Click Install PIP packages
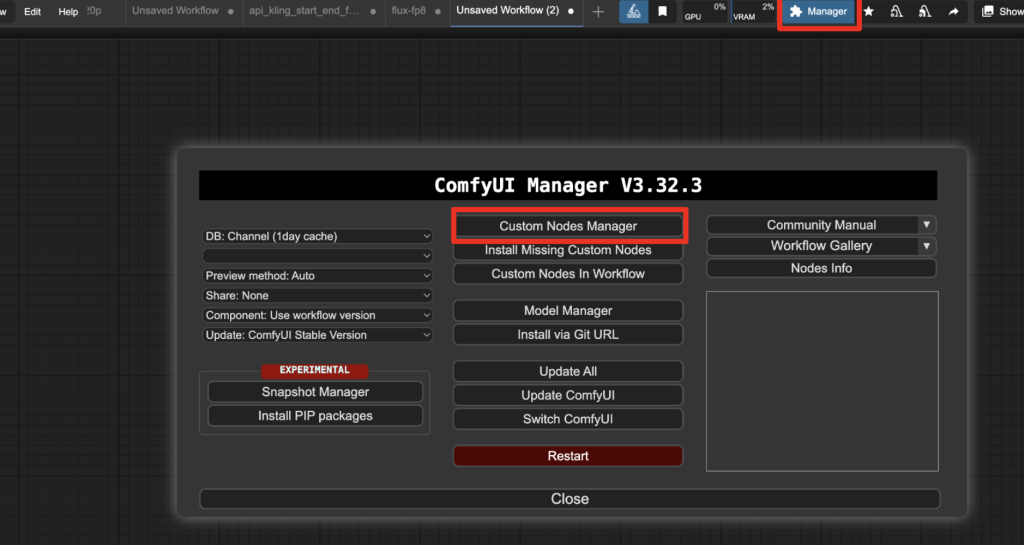The image size is (1024, 545). pyautogui.click(x=315, y=416)
